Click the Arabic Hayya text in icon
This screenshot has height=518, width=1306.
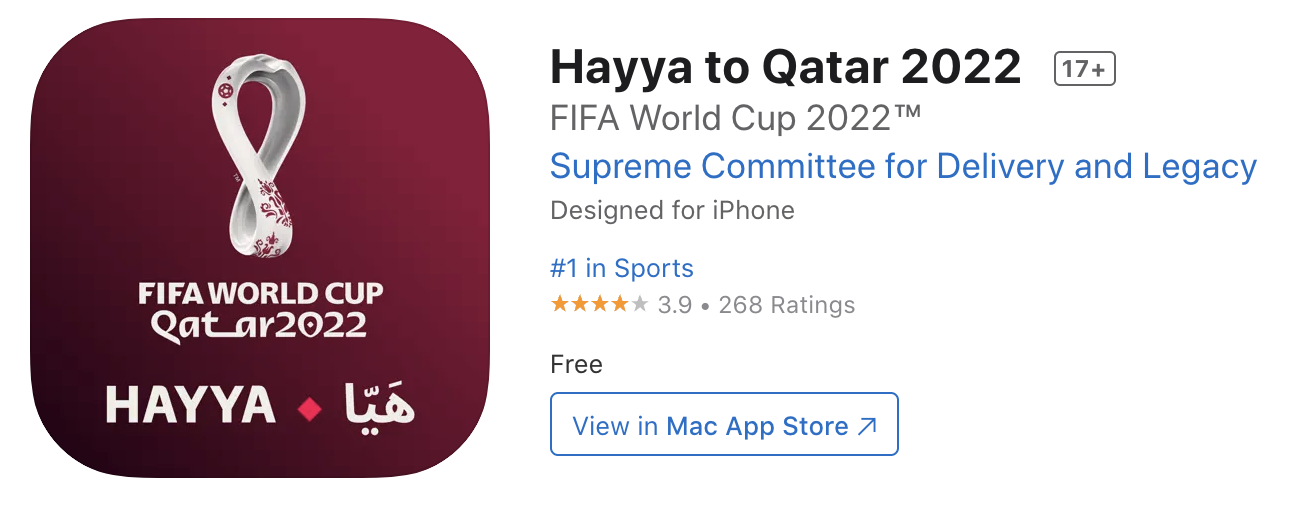(379, 402)
